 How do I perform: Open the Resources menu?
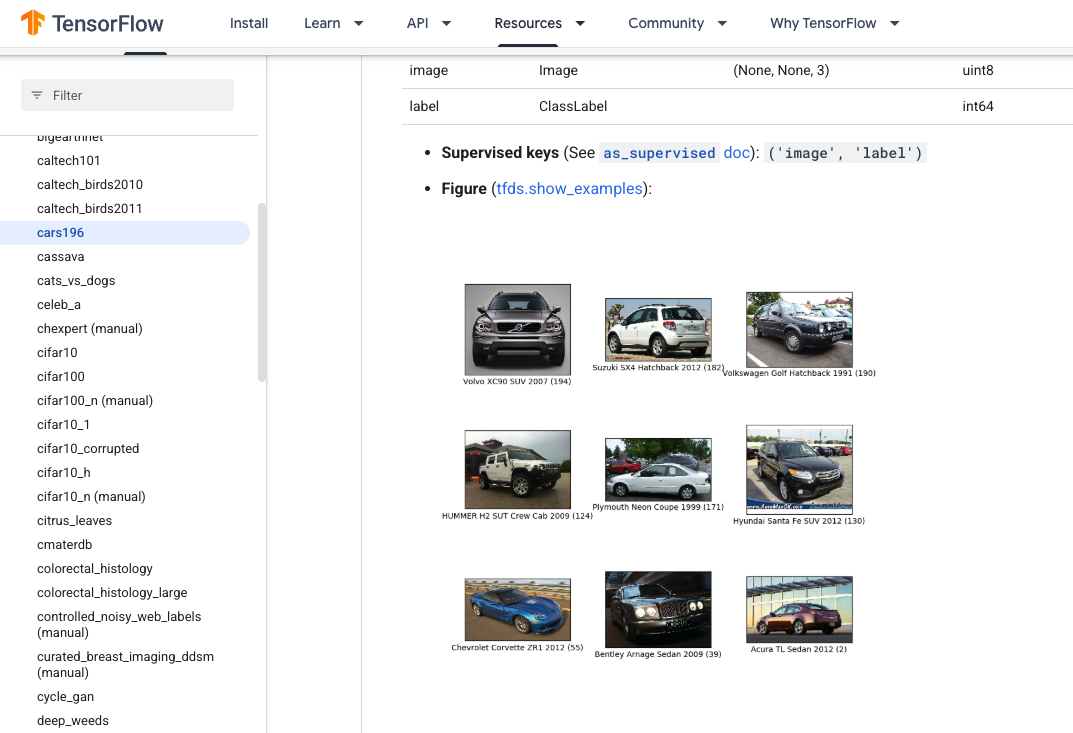pyautogui.click(x=528, y=23)
